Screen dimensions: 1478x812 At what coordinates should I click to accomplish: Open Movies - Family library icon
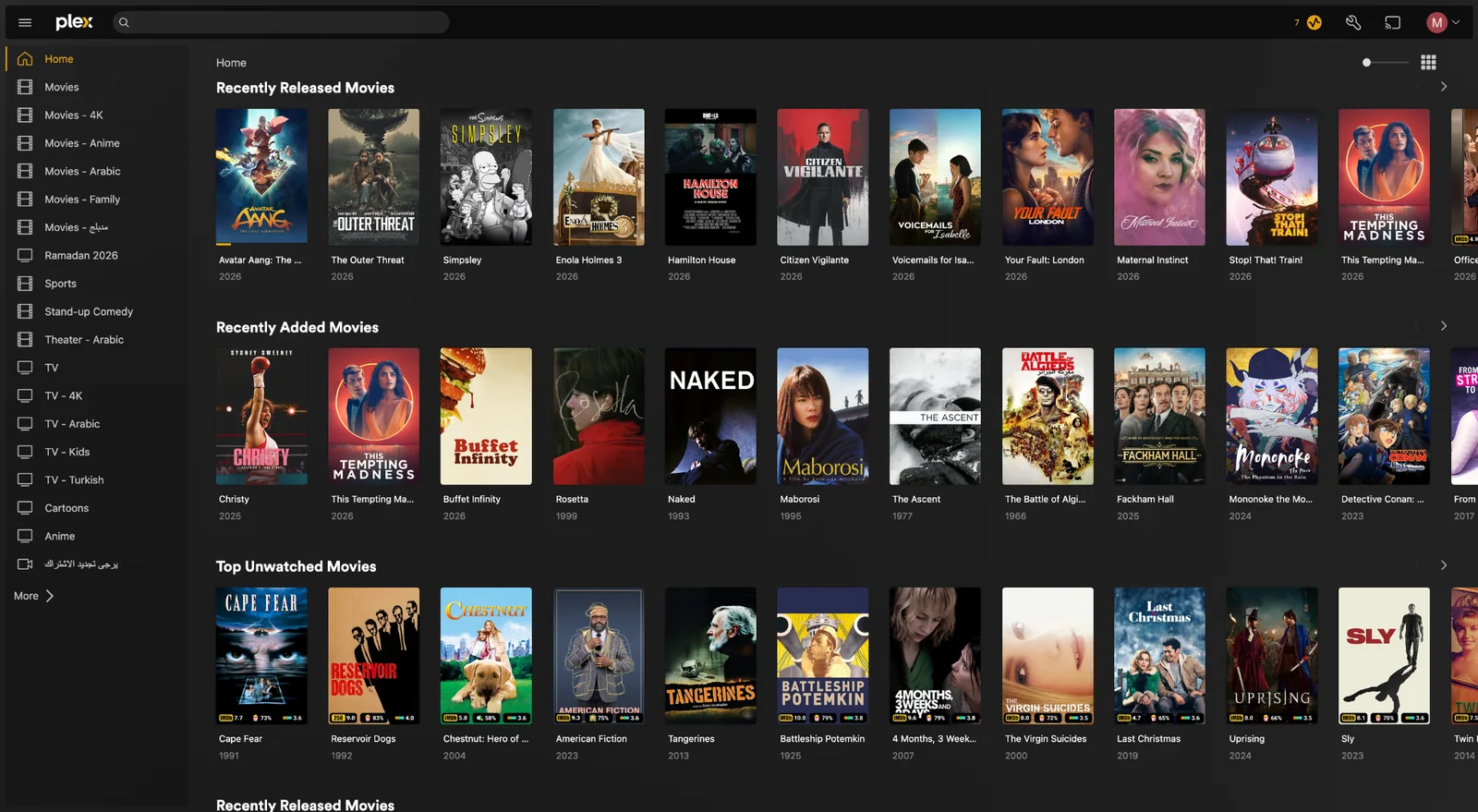pos(25,200)
